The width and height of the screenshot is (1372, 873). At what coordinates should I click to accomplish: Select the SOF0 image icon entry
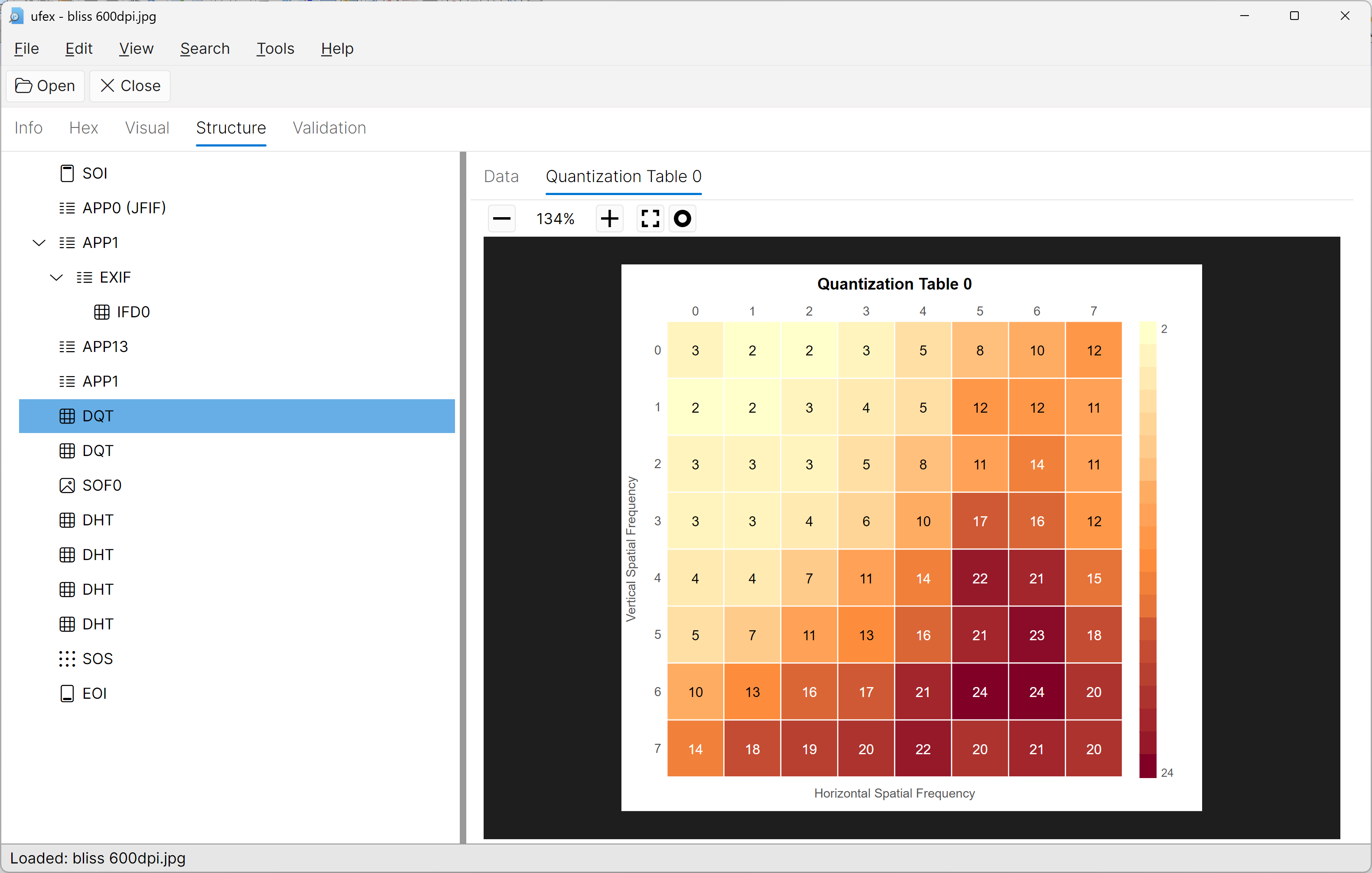[67, 485]
